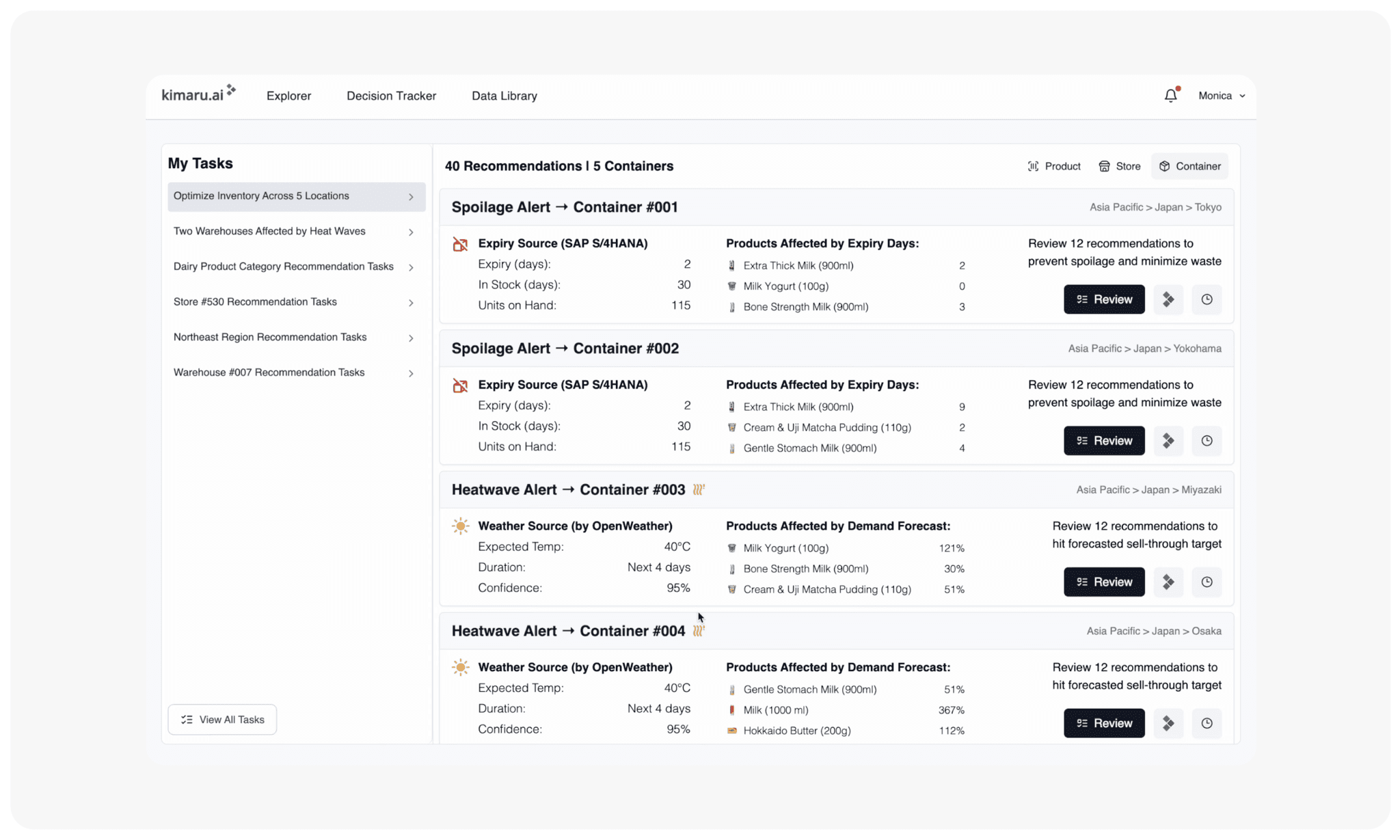Image resolution: width=1400 pixels, height=840 pixels.
Task: Click clock icon for Container #001
Action: [x=1207, y=299]
